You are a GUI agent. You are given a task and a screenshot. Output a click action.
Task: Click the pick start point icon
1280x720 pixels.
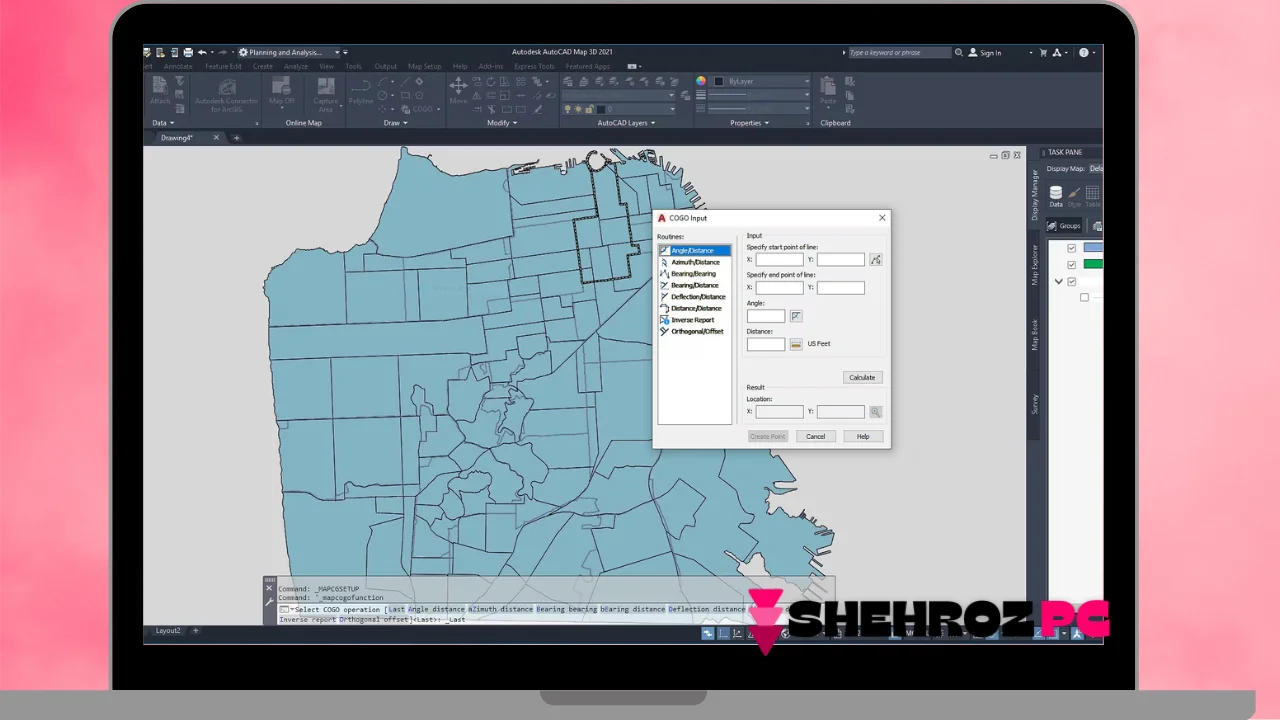pyautogui.click(x=876, y=259)
